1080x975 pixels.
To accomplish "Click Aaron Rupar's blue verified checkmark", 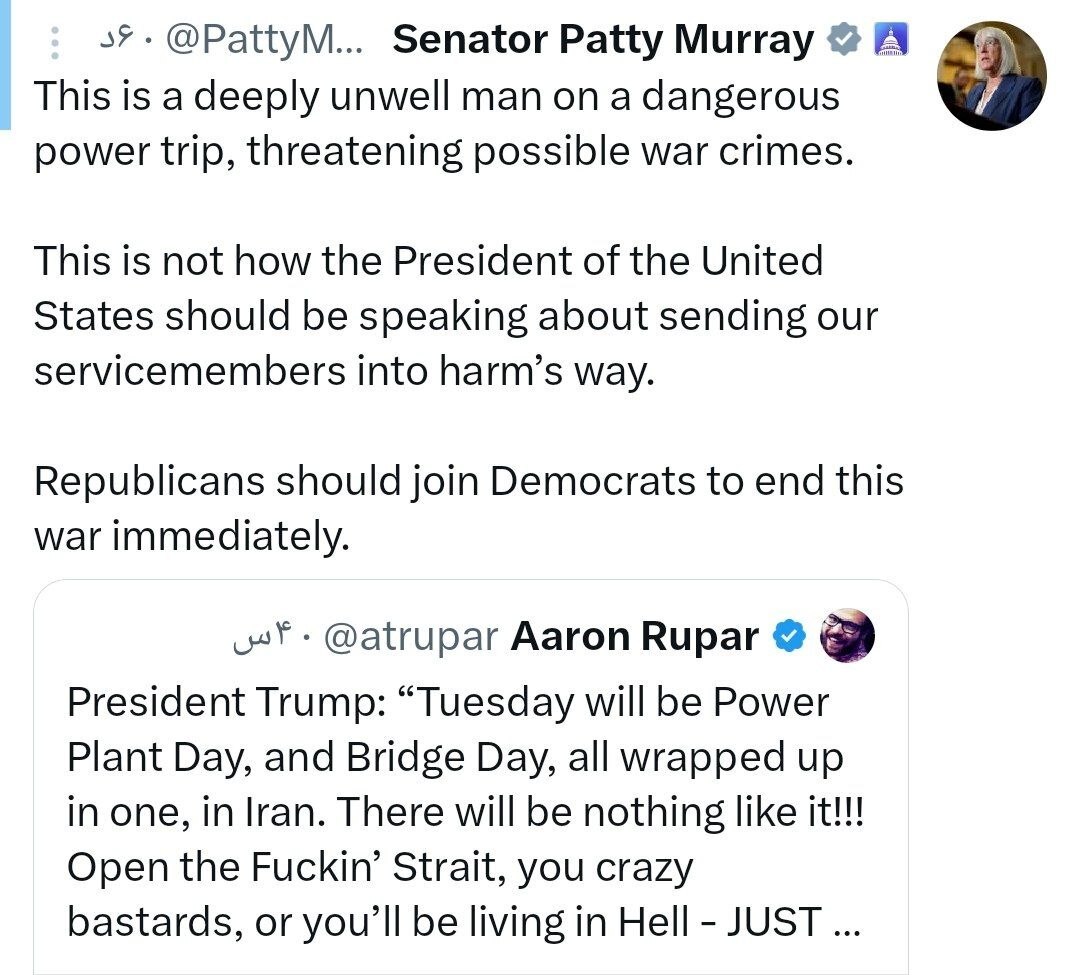I will click(x=791, y=636).
